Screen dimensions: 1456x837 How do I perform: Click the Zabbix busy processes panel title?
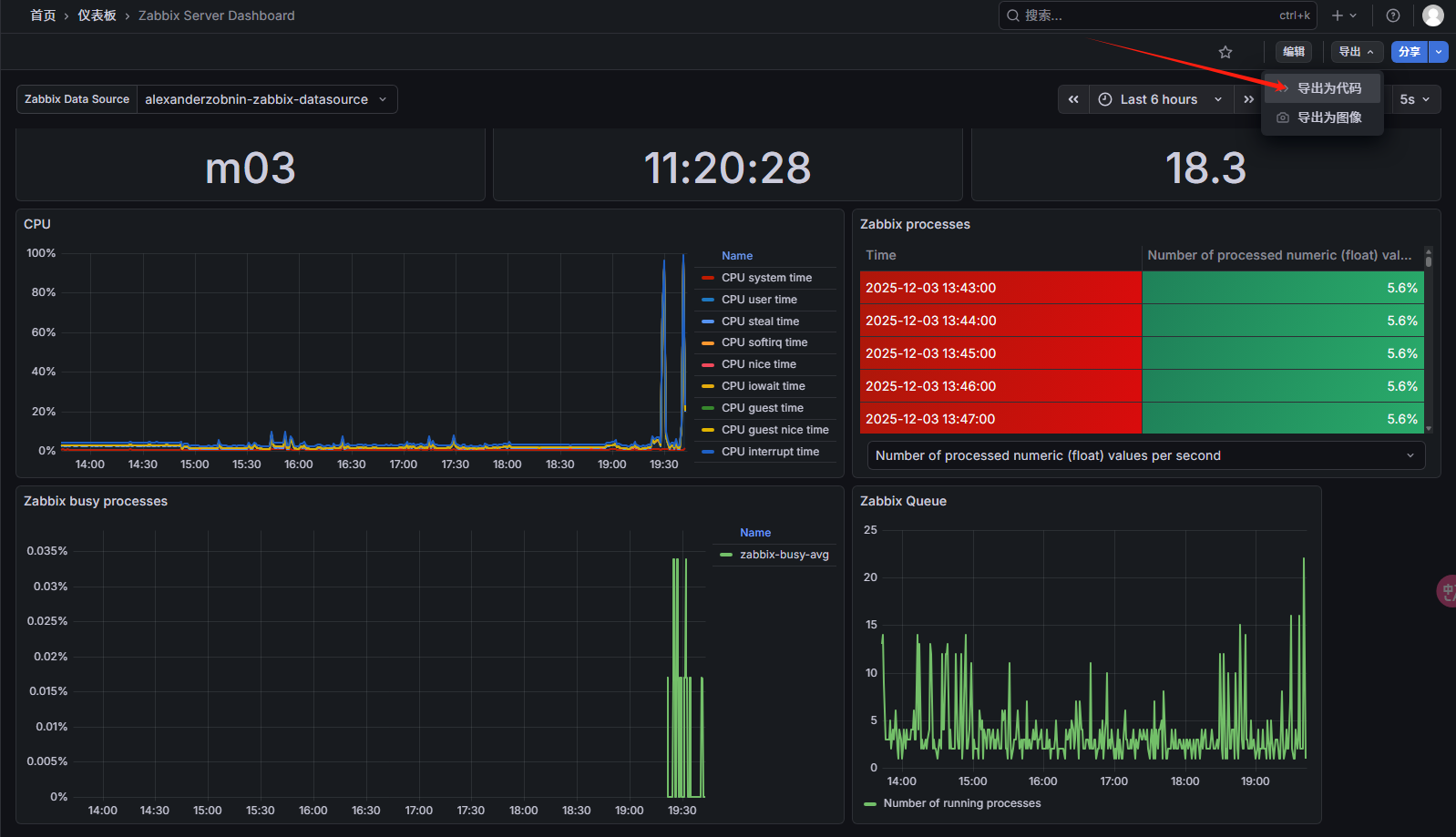96,501
